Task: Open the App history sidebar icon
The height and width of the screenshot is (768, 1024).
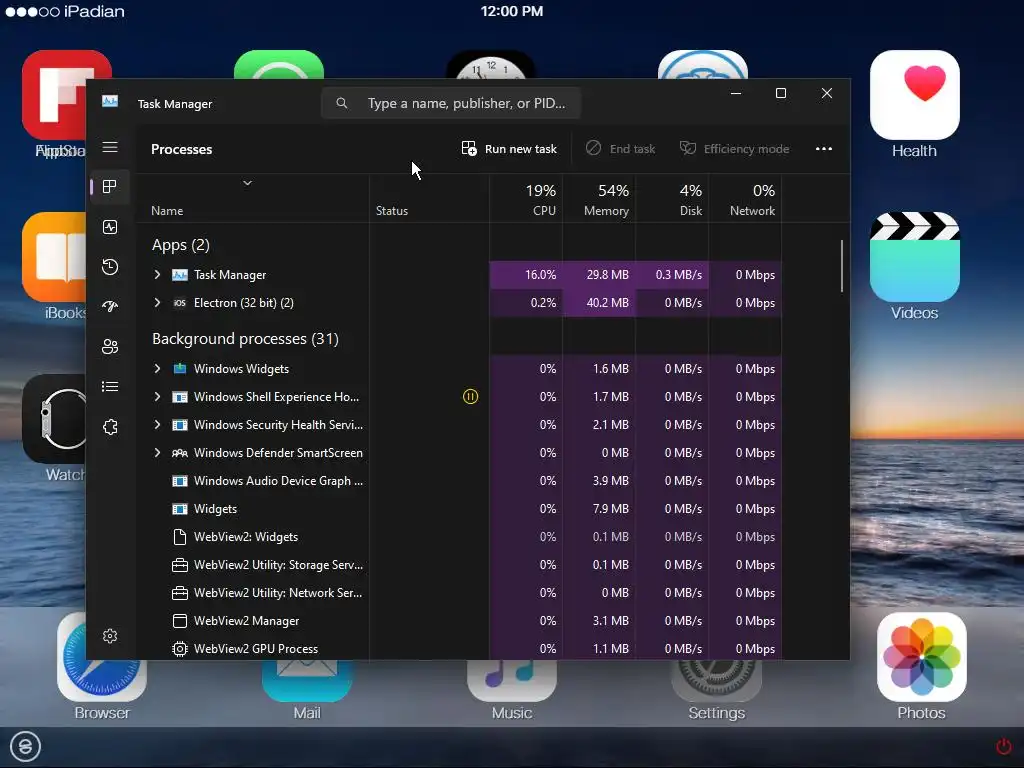Action: tap(110, 266)
